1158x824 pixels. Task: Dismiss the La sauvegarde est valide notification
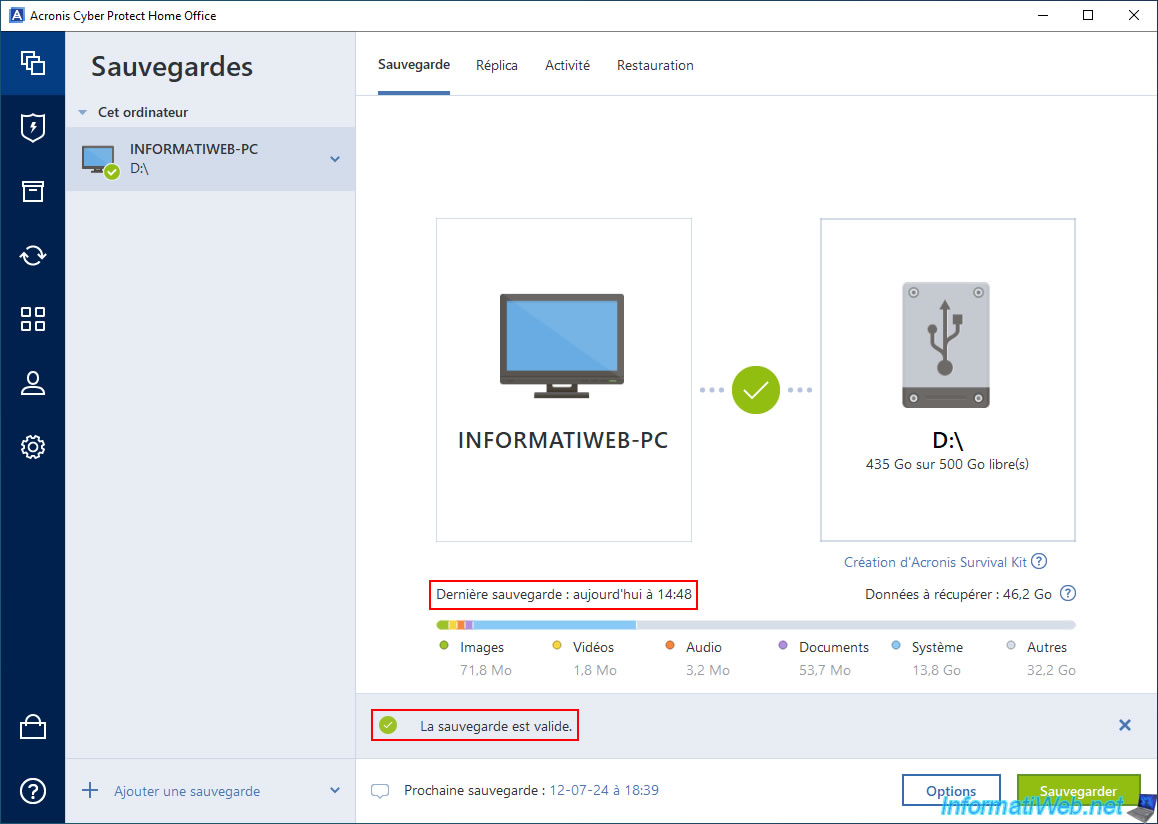click(1125, 725)
